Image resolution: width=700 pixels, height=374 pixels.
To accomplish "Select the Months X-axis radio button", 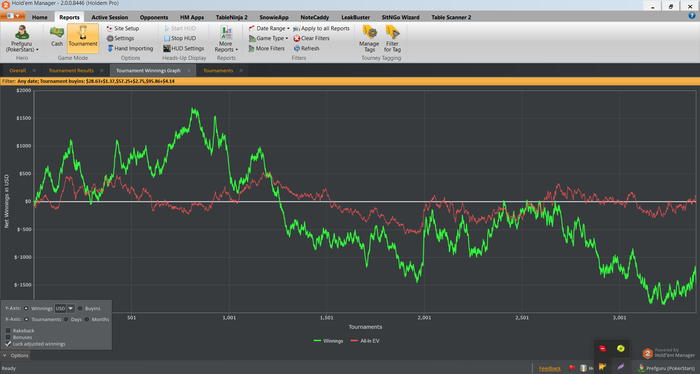I will pyautogui.click(x=87, y=319).
